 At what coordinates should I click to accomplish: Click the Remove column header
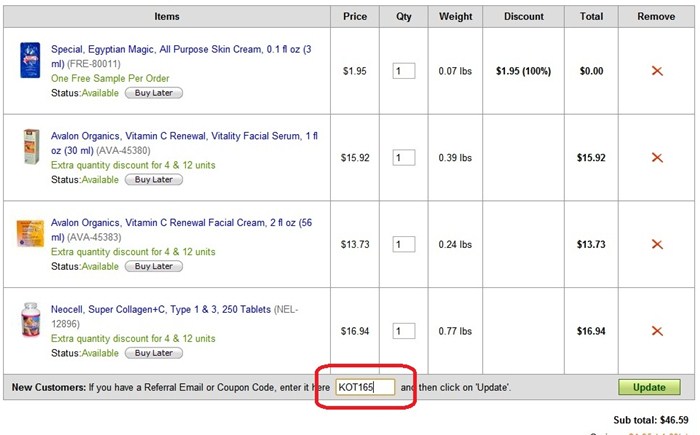(x=656, y=17)
